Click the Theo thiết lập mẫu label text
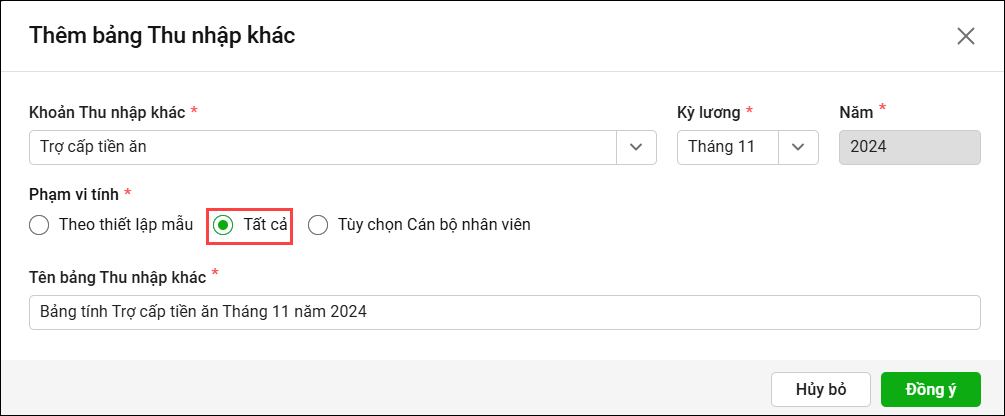This screenshot has width=1005, height=416. coord(126,225)
